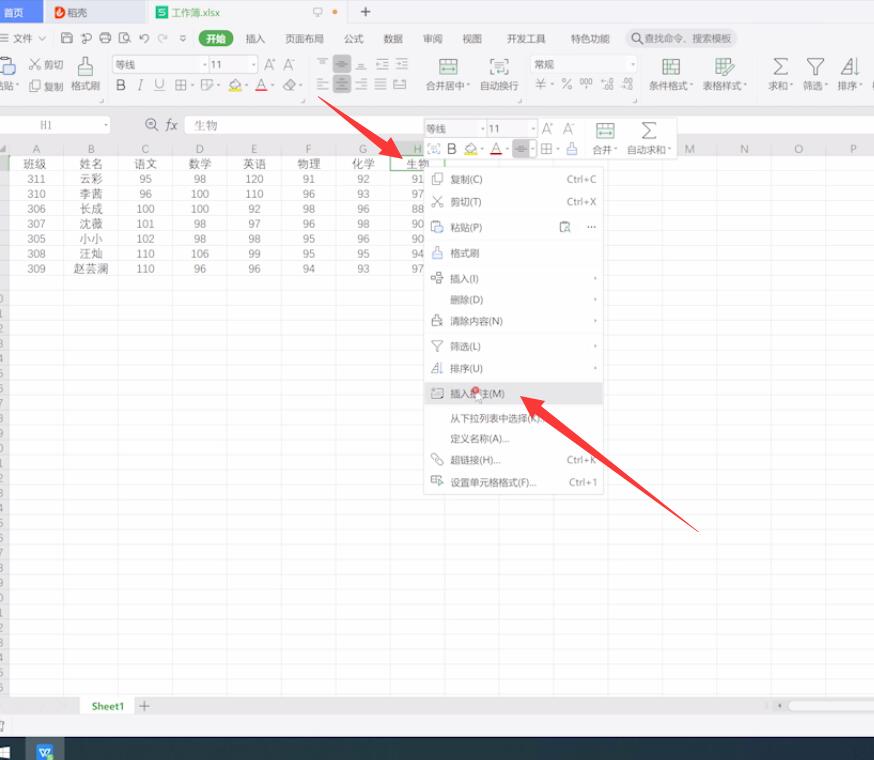874x760 pixels.
Task: Click the Print icon in quick toolbar
Action: coord(105,38)
